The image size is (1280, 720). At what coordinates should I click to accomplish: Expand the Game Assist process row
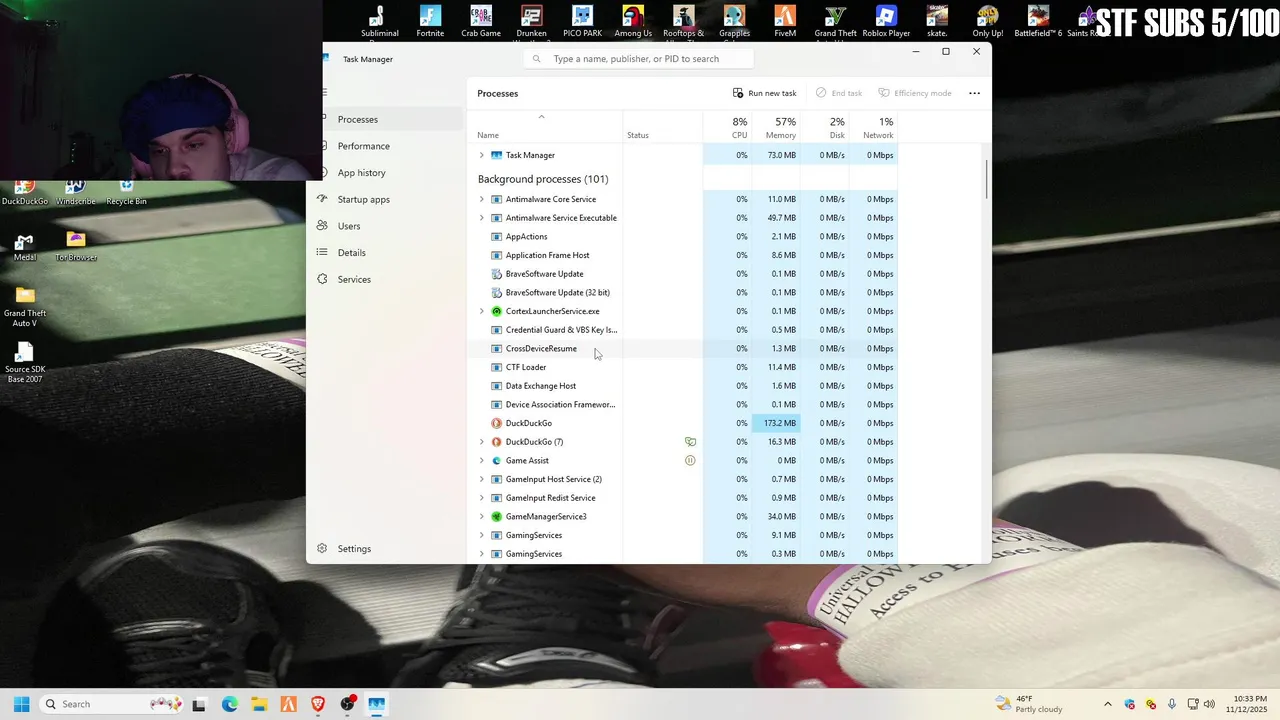coord(481,461)
